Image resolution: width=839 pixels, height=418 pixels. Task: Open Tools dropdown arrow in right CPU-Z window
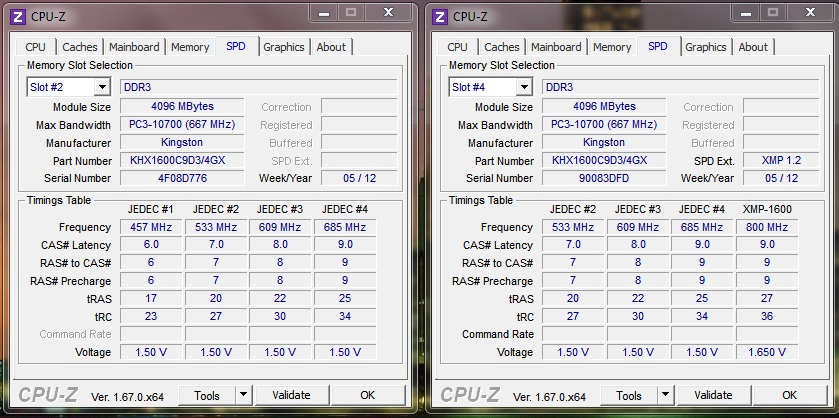[665, 395]
